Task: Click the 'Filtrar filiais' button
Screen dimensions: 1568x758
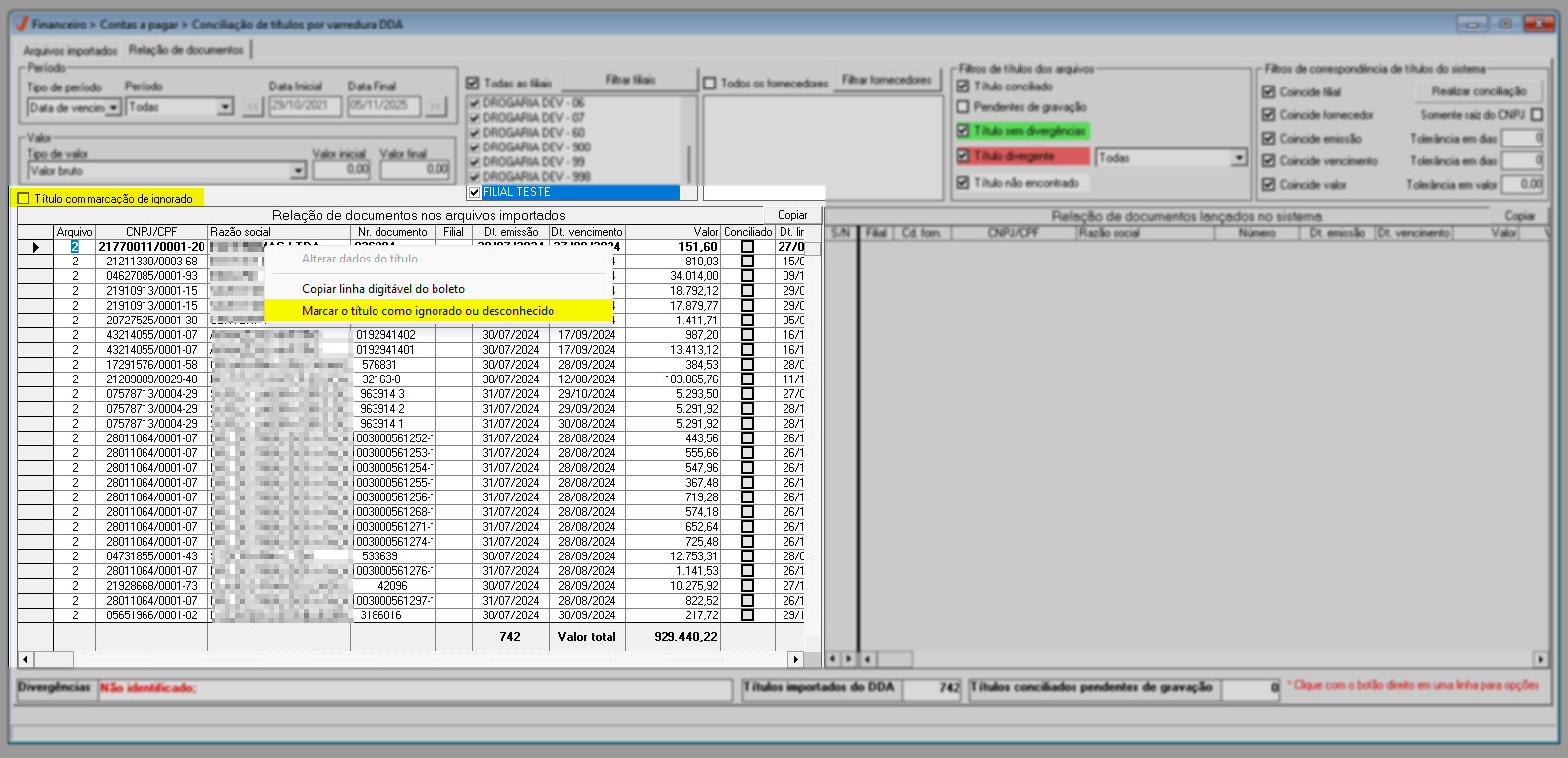Action: 630,80
